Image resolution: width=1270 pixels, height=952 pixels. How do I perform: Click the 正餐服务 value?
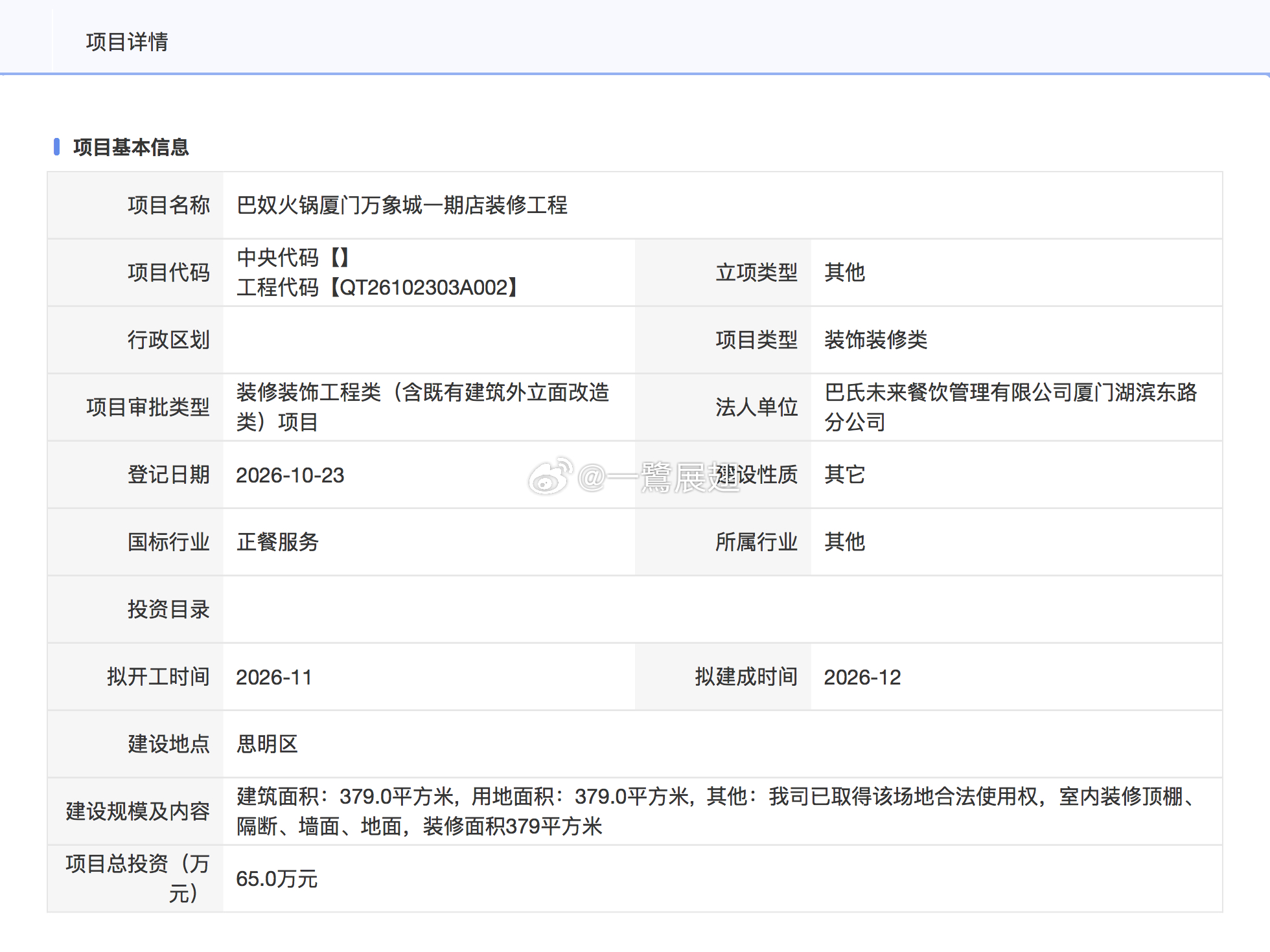point(277,542)
